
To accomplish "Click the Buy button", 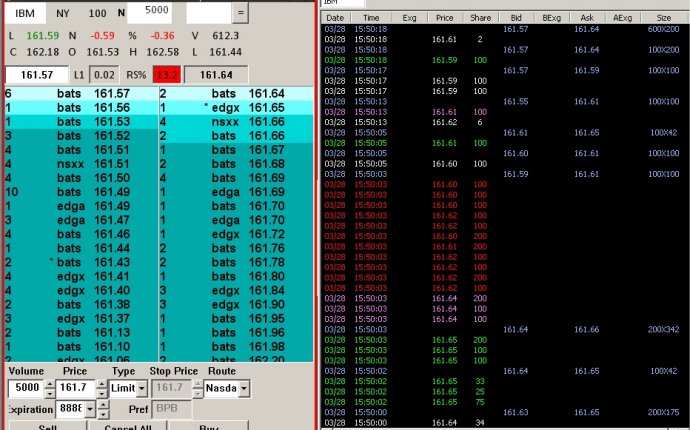I will coord(209,426).
